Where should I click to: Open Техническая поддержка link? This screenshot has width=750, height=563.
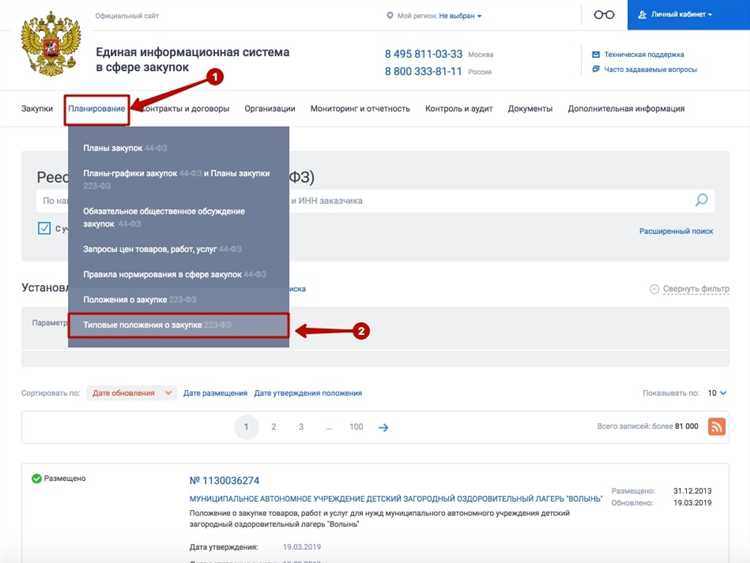pos(644,55)
